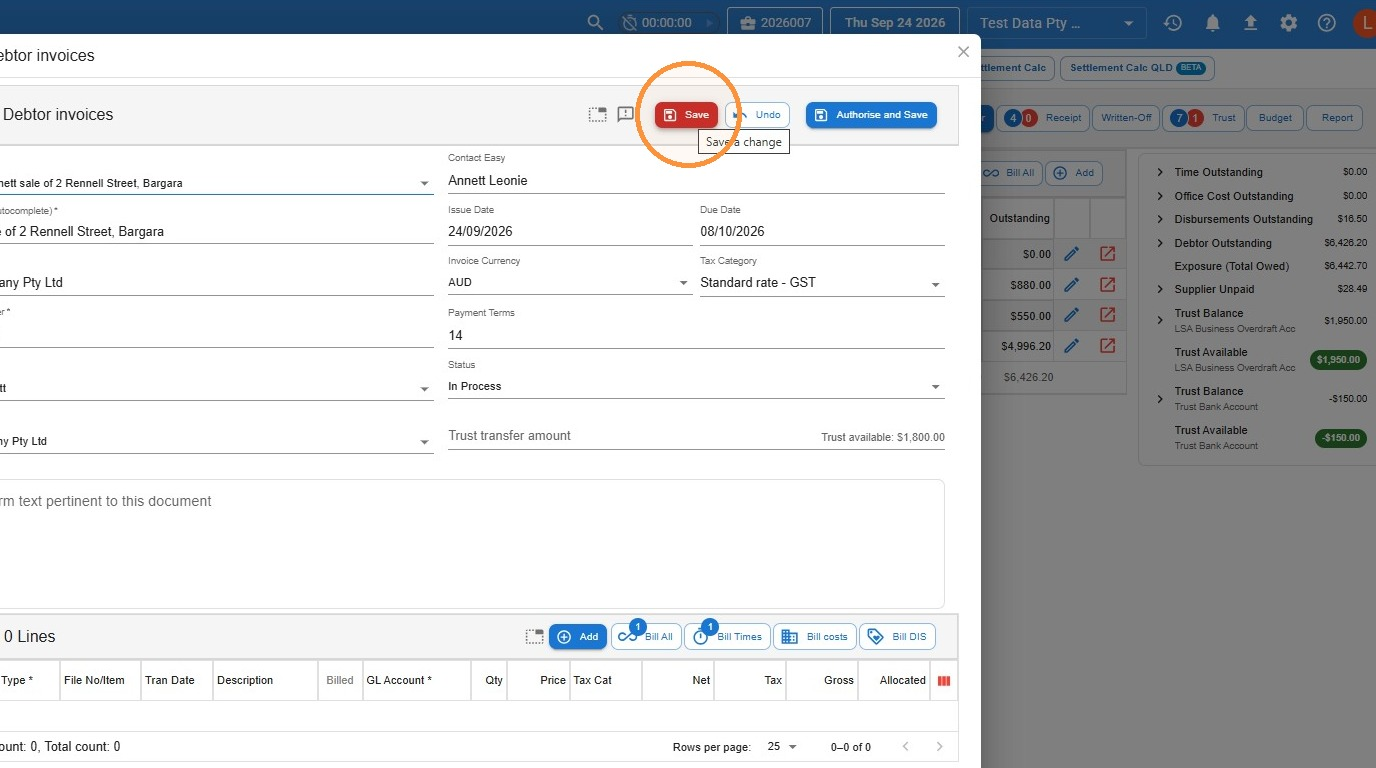This screenshot has height=768, width=1376.
Task: Close the Debtor invoices dialog
Action: (964, 52)
